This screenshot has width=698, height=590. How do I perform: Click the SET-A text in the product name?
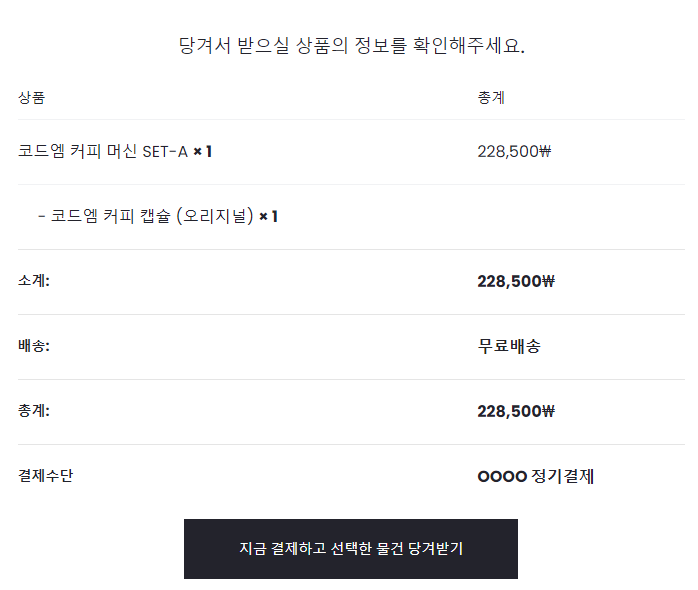165,152
